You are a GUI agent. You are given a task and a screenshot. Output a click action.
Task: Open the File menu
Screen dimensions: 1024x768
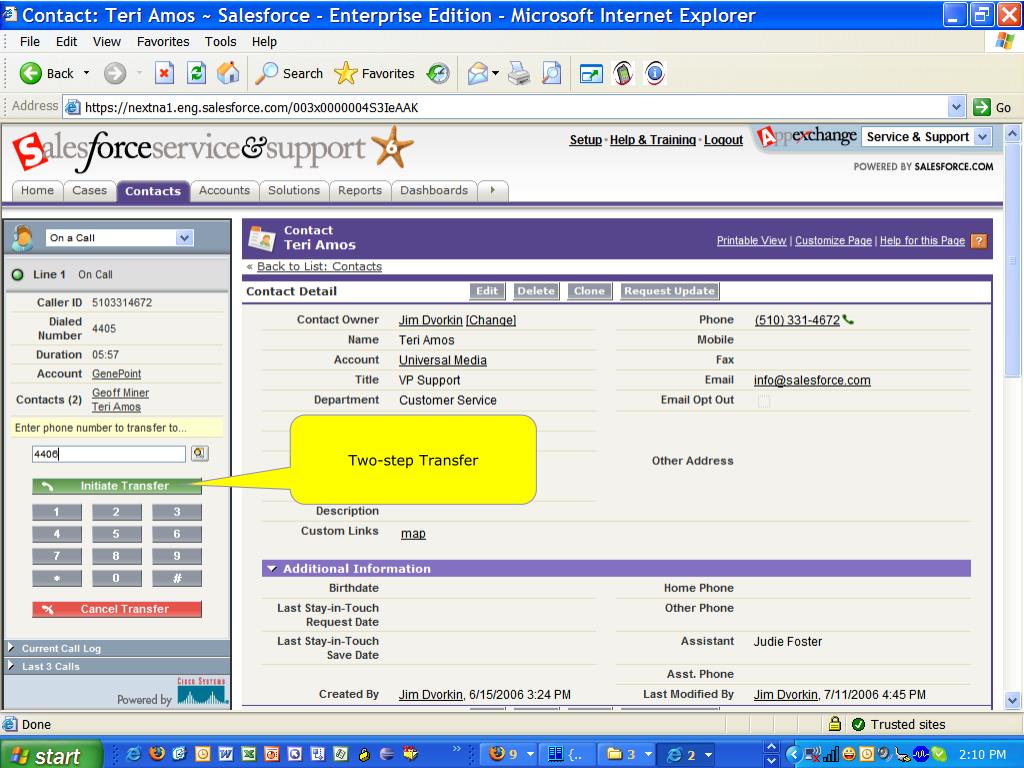tap(30, 41)
